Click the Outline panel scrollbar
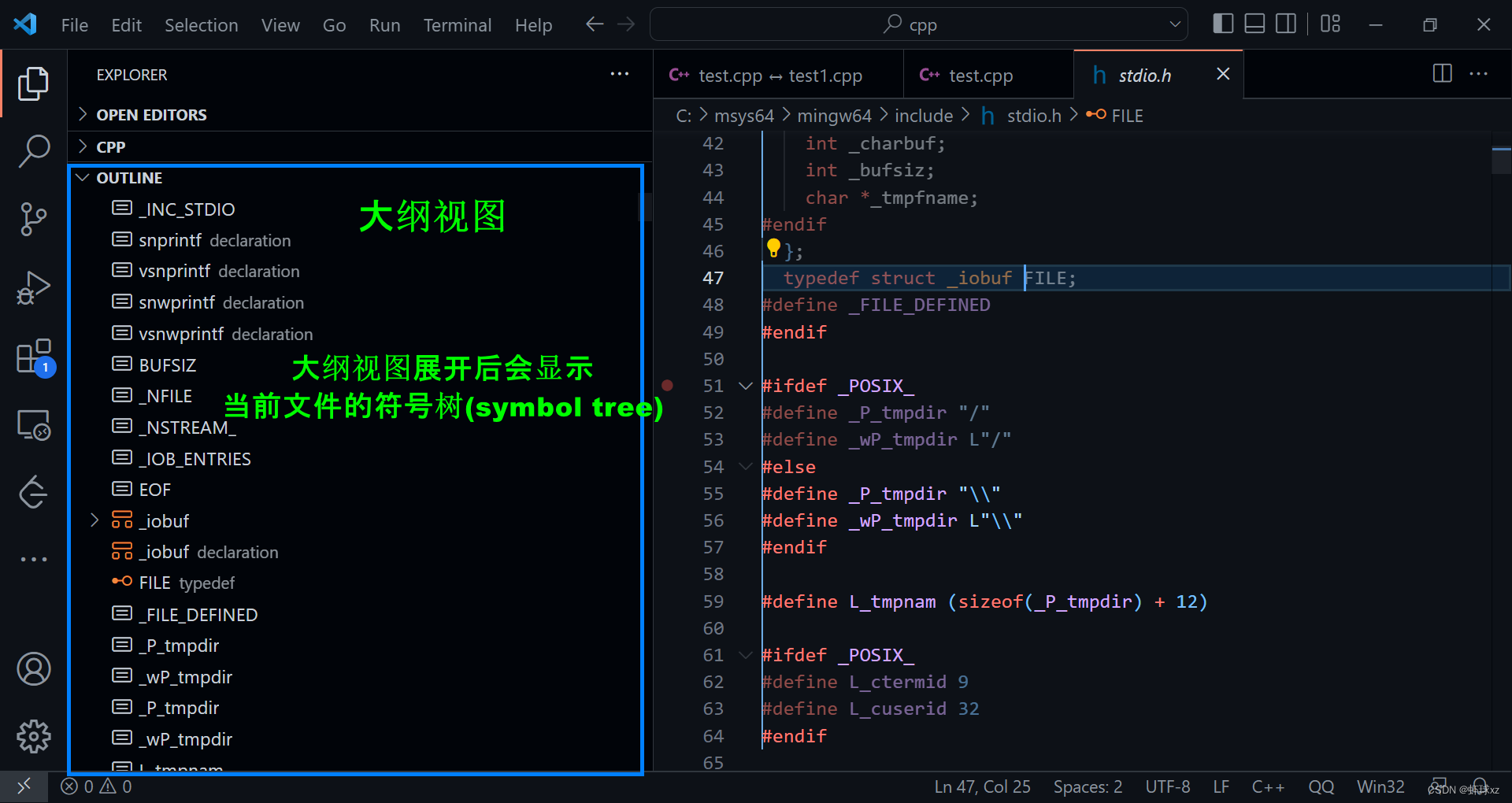Viewport: 1512px width, 803px height. coord(644,207)
